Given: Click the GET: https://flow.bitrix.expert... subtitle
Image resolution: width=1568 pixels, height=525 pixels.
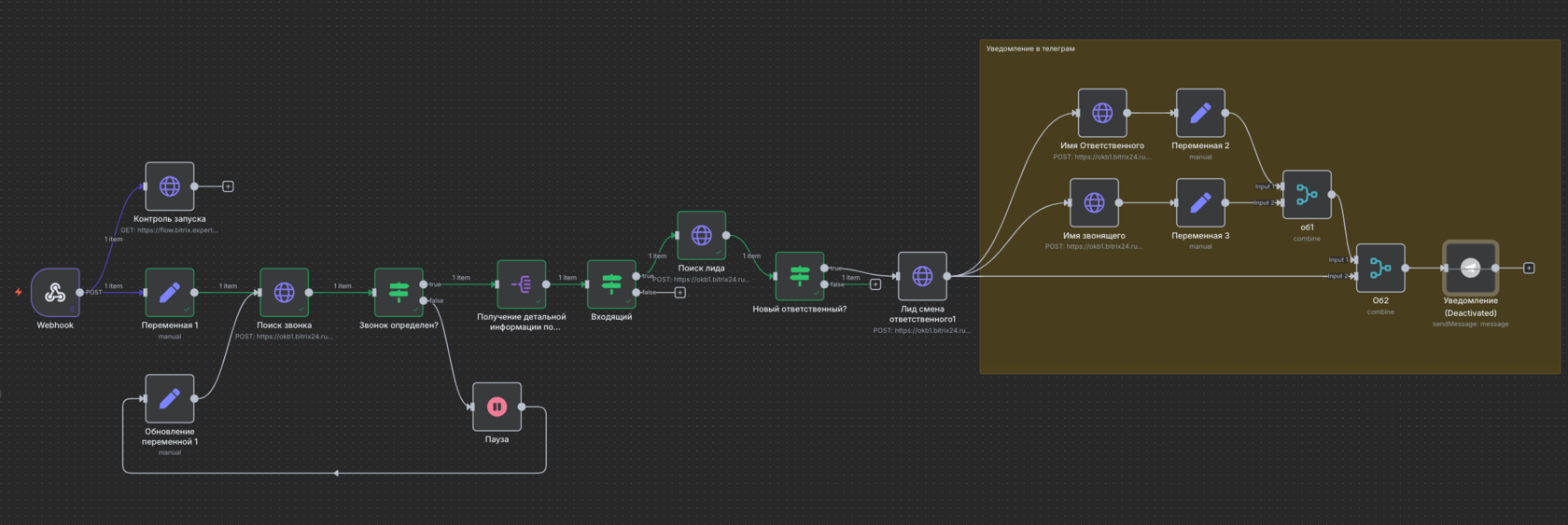Looking at the screenshot, I should (169, 230).
